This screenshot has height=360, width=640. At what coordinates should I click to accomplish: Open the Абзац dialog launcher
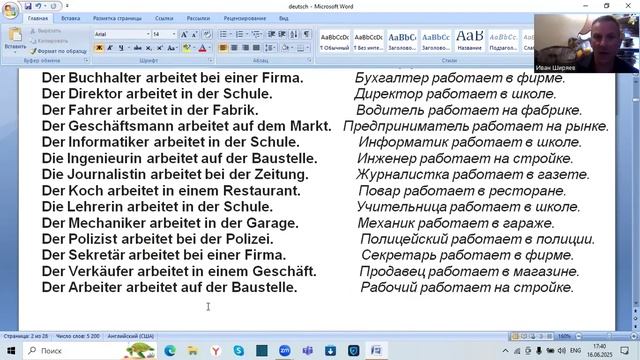click(309, 60)
